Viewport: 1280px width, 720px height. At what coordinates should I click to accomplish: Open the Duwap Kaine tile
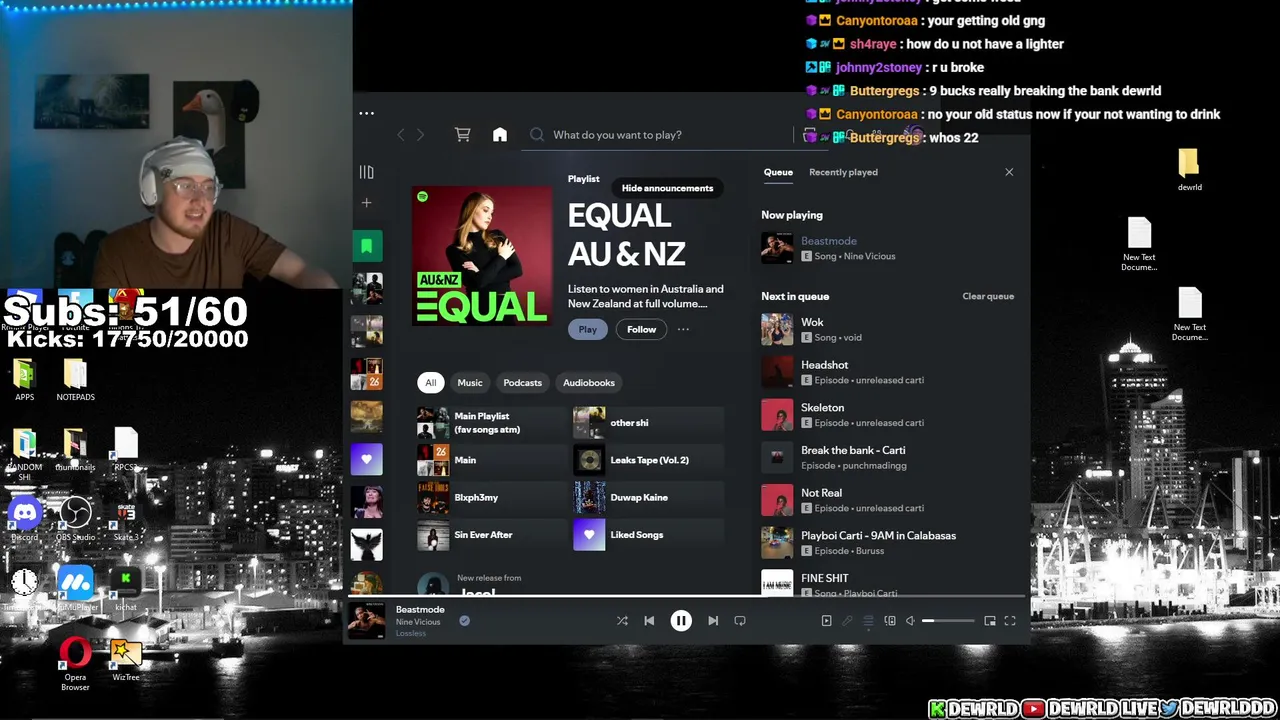[648, 497]
